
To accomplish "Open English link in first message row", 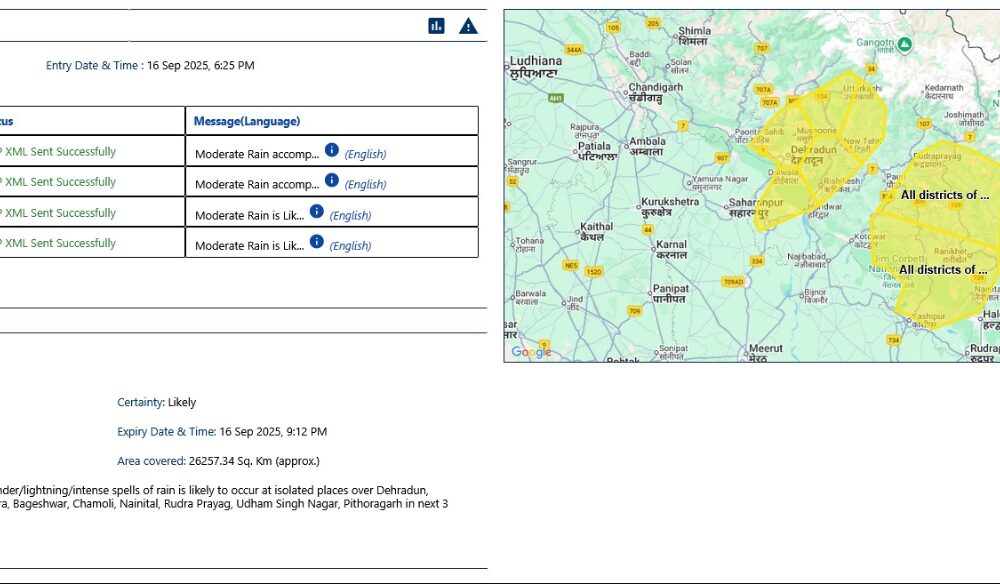I will pos(365,154).
